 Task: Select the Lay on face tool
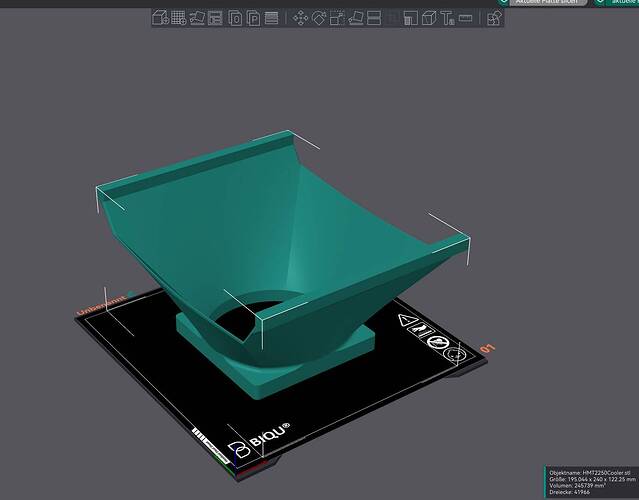tap(356, 18)
